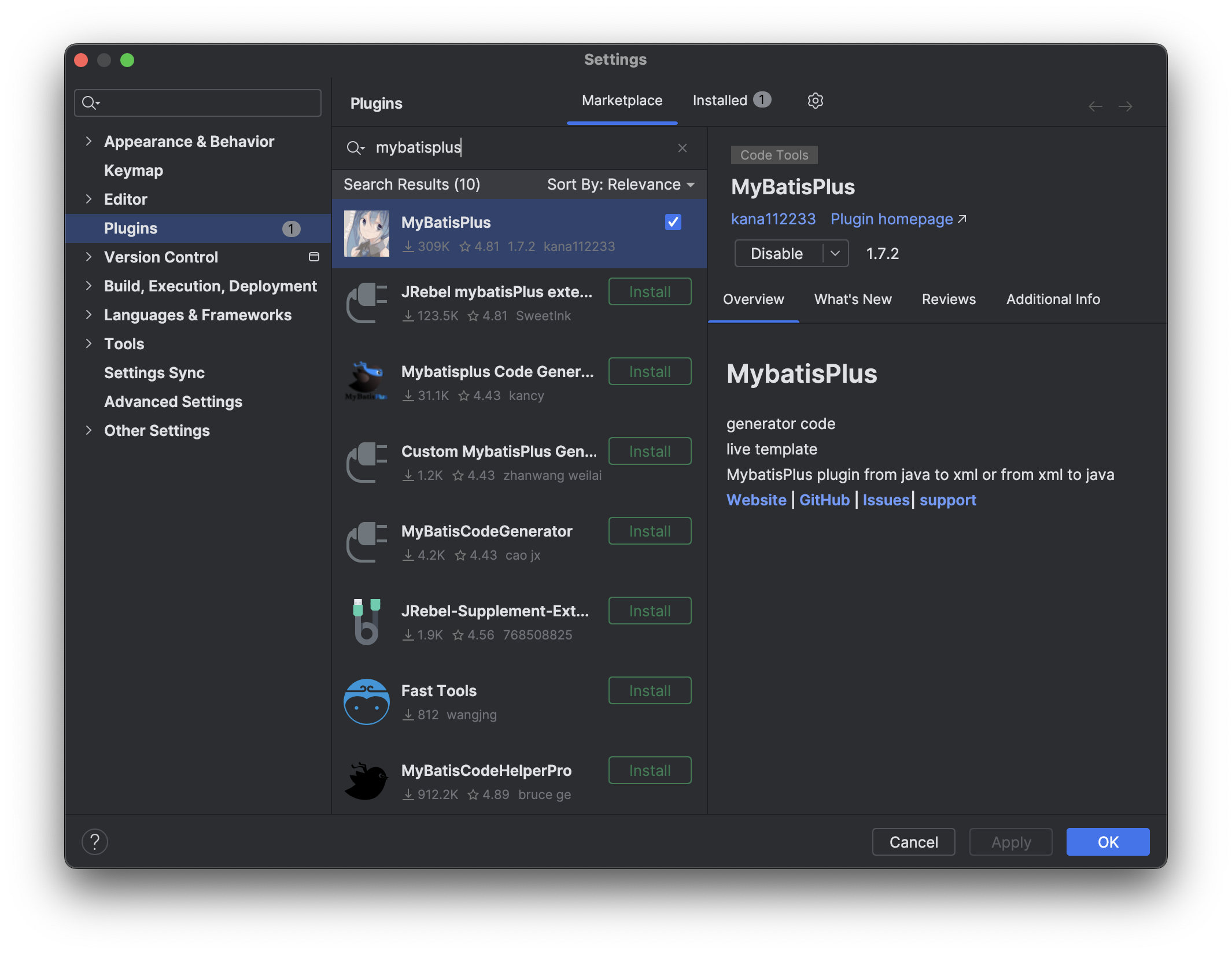Expand Build, Execution, Deployment section
The height and width of the screenshot is (954, 1232).
click(88, 286)
